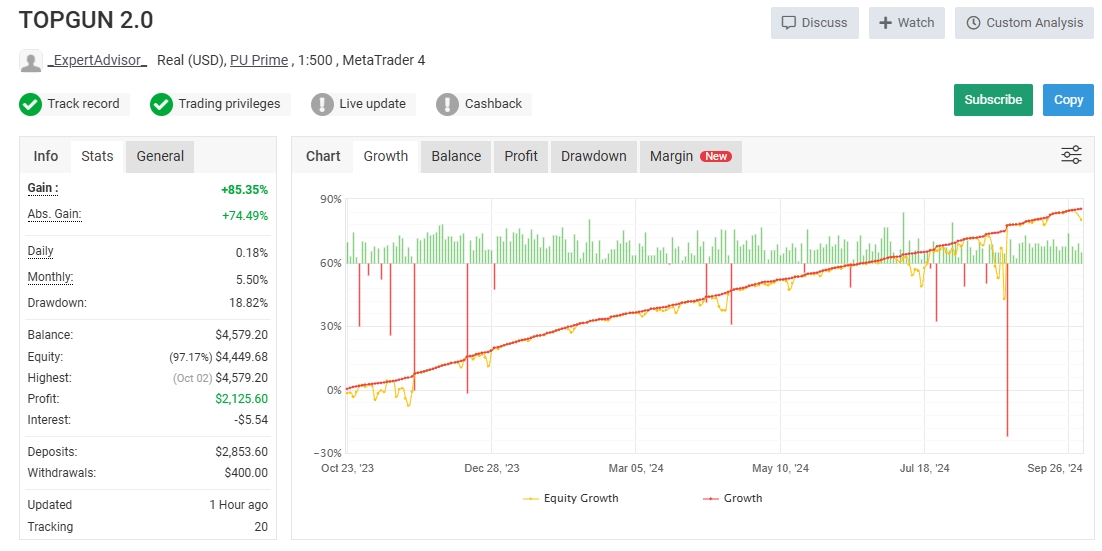Click the Tracking count 20

coord(261,526)
